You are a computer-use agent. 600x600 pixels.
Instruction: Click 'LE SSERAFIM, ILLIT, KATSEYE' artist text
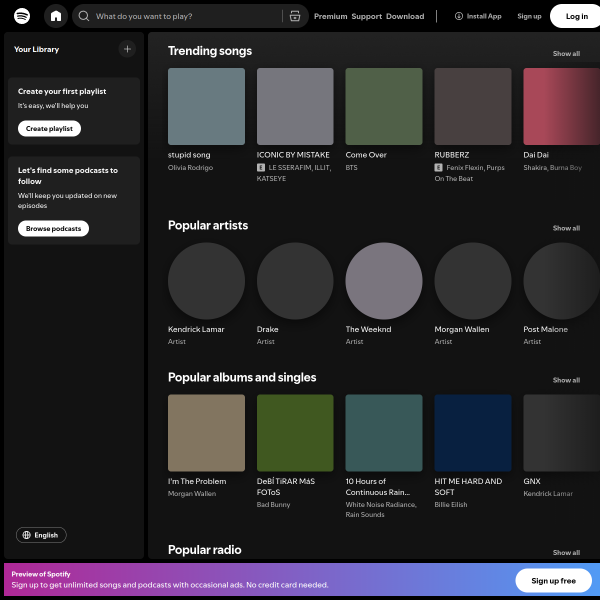[294, 173]
